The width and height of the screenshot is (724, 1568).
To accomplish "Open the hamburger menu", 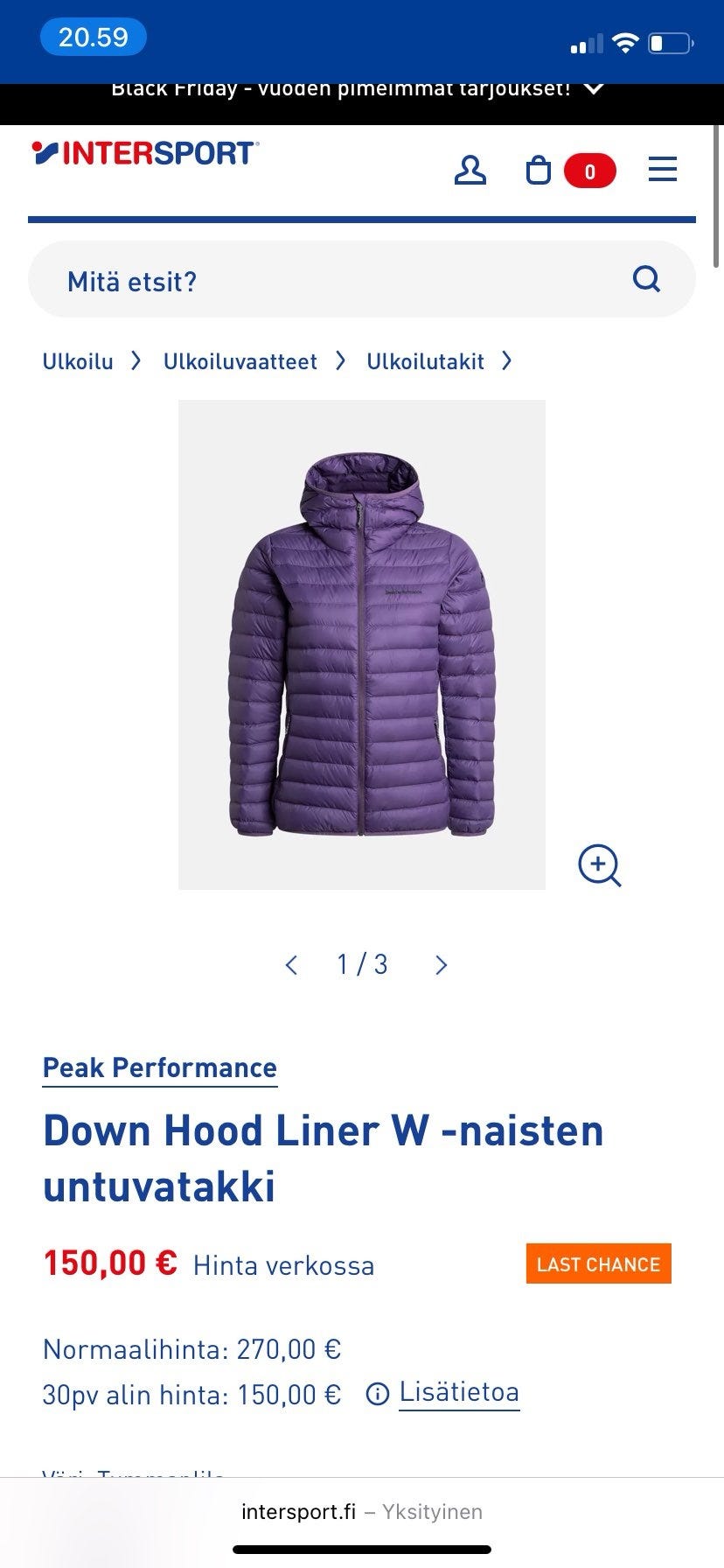I will point(663,169).
